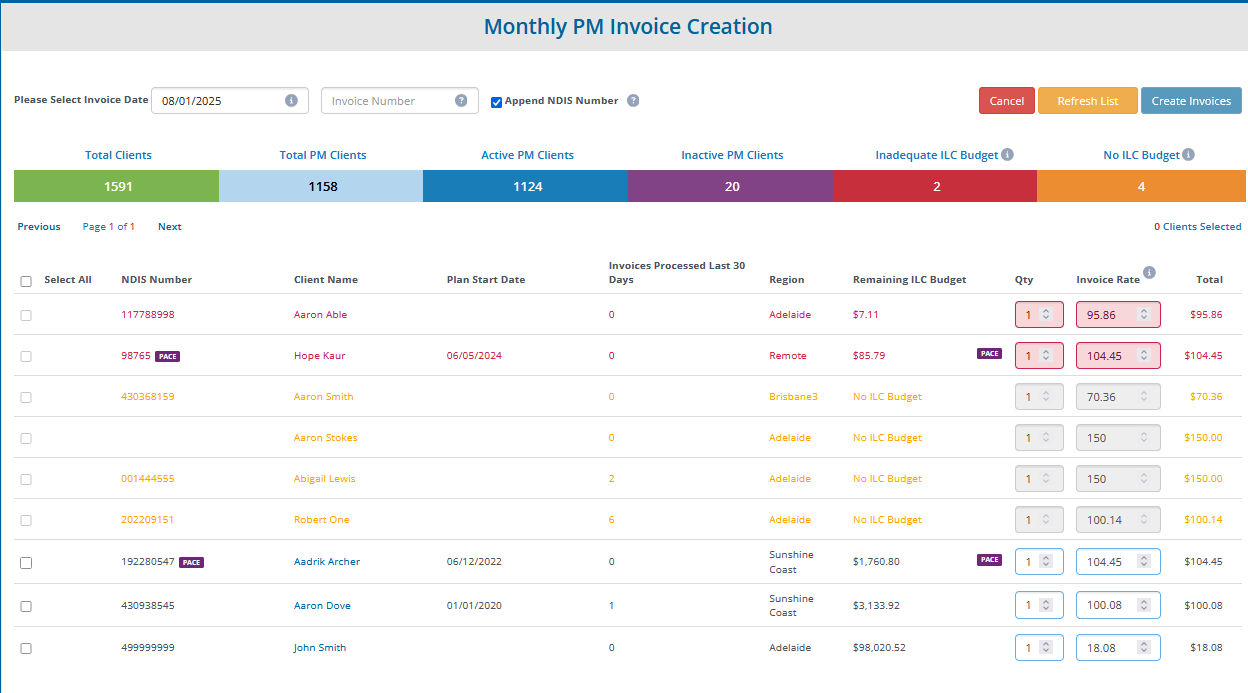Click the light blue Total PM Clients bar
Screen dimensions: 1248x693
tap(321, 186)
